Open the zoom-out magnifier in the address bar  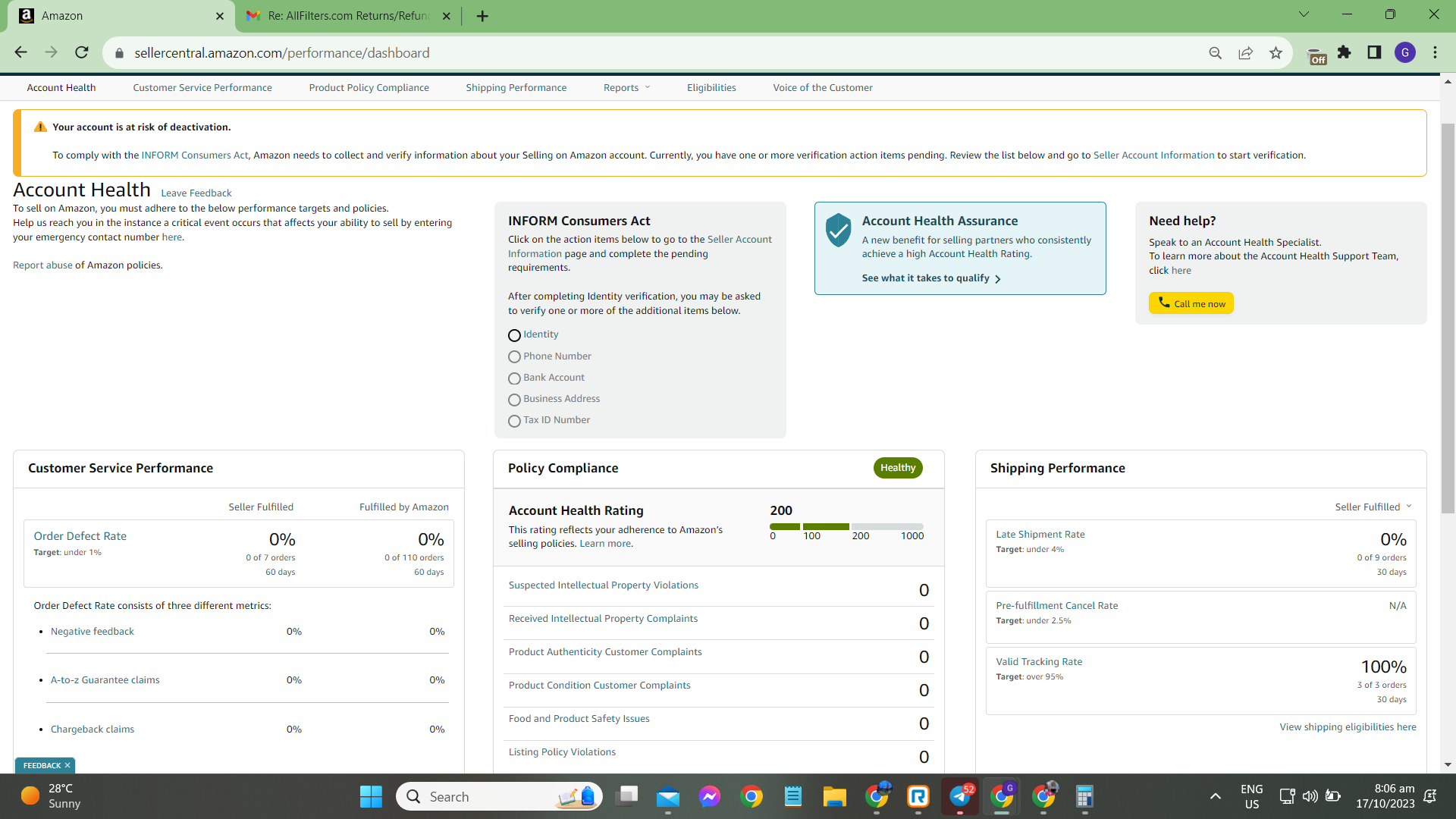(1215, 53)
